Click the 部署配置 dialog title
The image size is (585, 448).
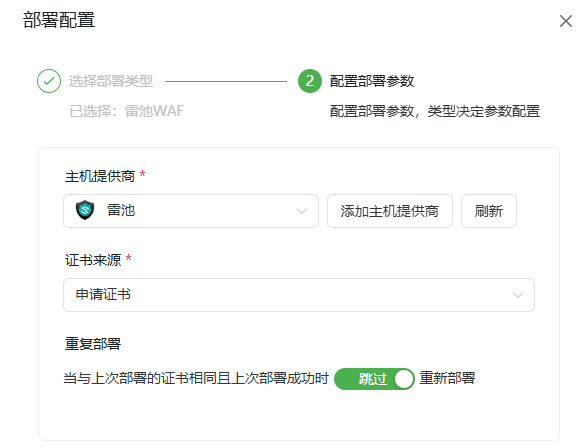(x=59, y=20)
